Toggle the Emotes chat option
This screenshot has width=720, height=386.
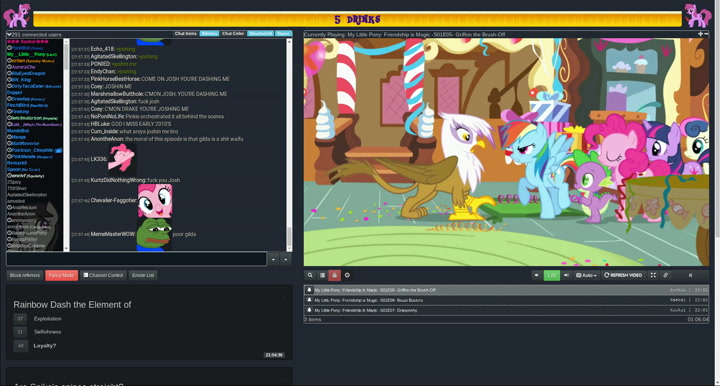pyautogui.click(x=209, y=34)
